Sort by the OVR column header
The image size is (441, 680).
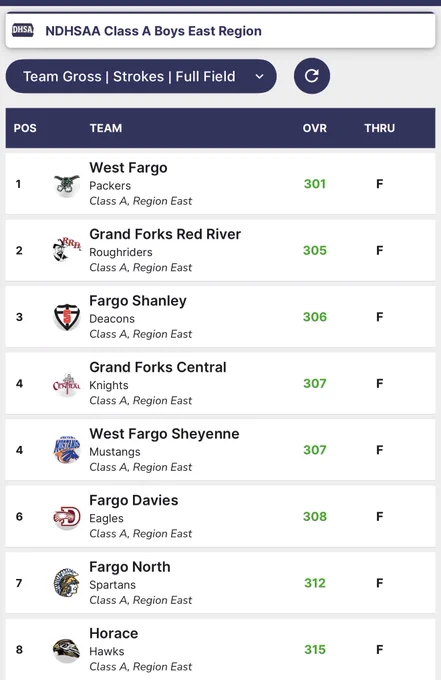[315, 128]
